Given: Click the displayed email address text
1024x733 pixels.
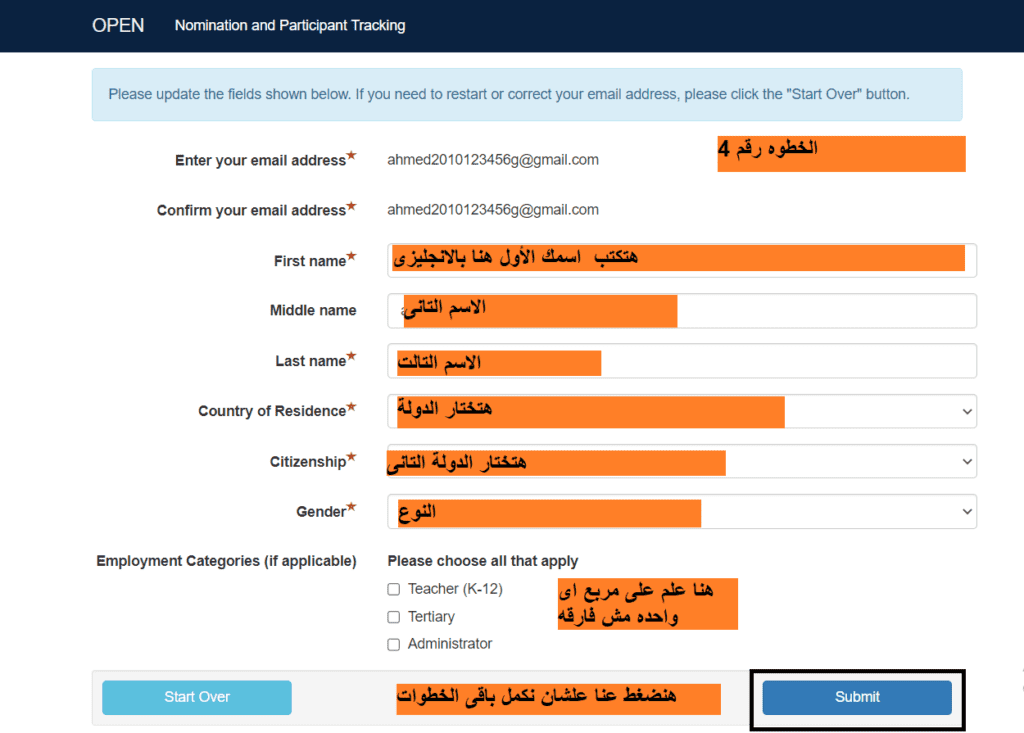Looking at the screenshot, I should 493,159.
